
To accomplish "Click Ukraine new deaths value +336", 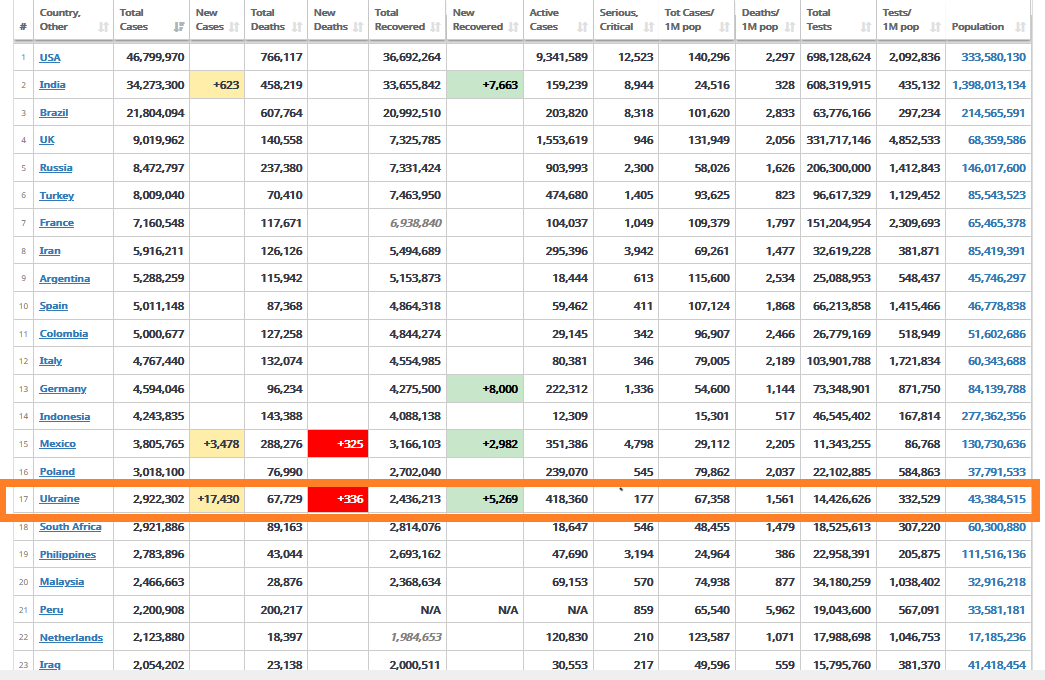I will (338, 499).
